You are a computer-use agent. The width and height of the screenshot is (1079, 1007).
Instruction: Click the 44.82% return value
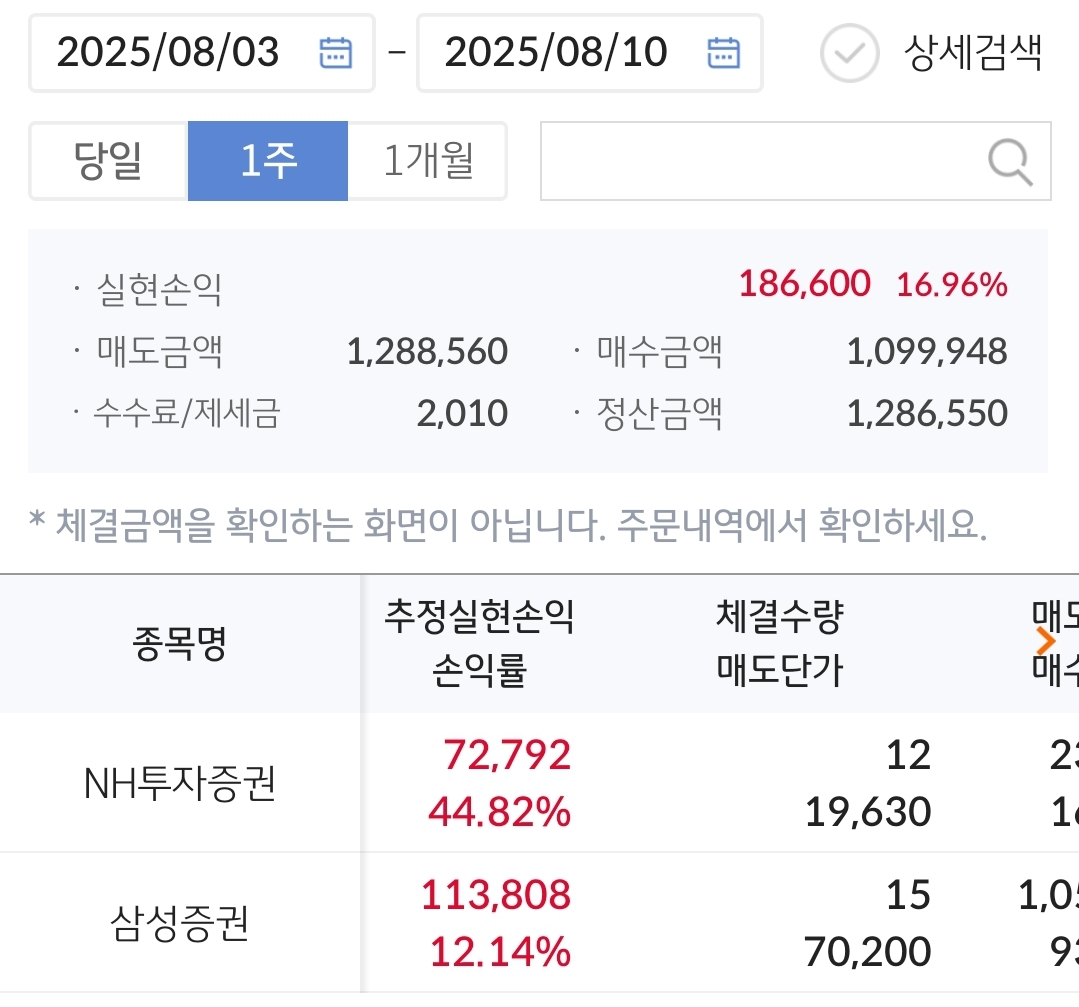[x=500, y=812]
